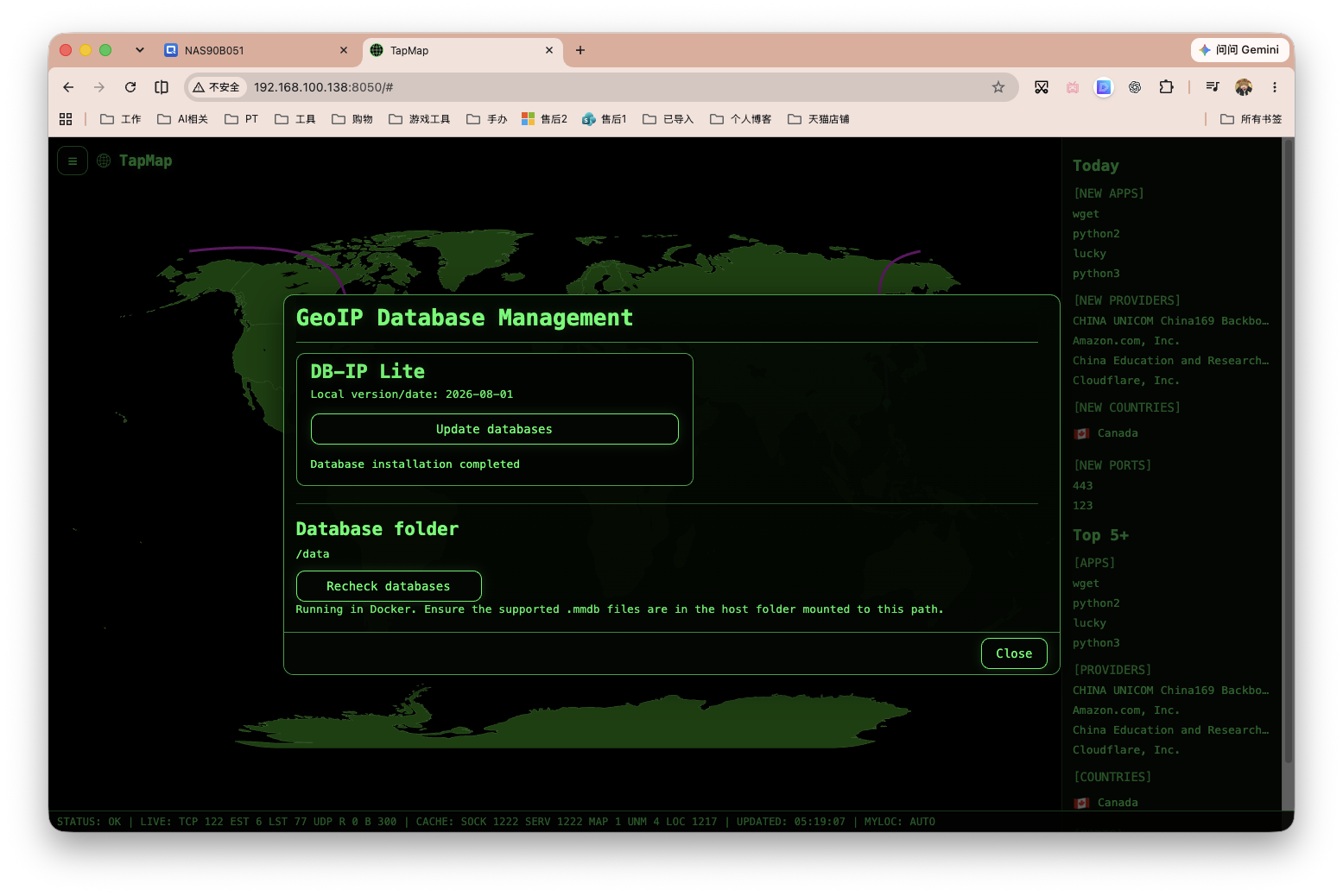Click 'MYLOC: AUTO' in status bar
Screen dimensions: 1343x896
900,822
